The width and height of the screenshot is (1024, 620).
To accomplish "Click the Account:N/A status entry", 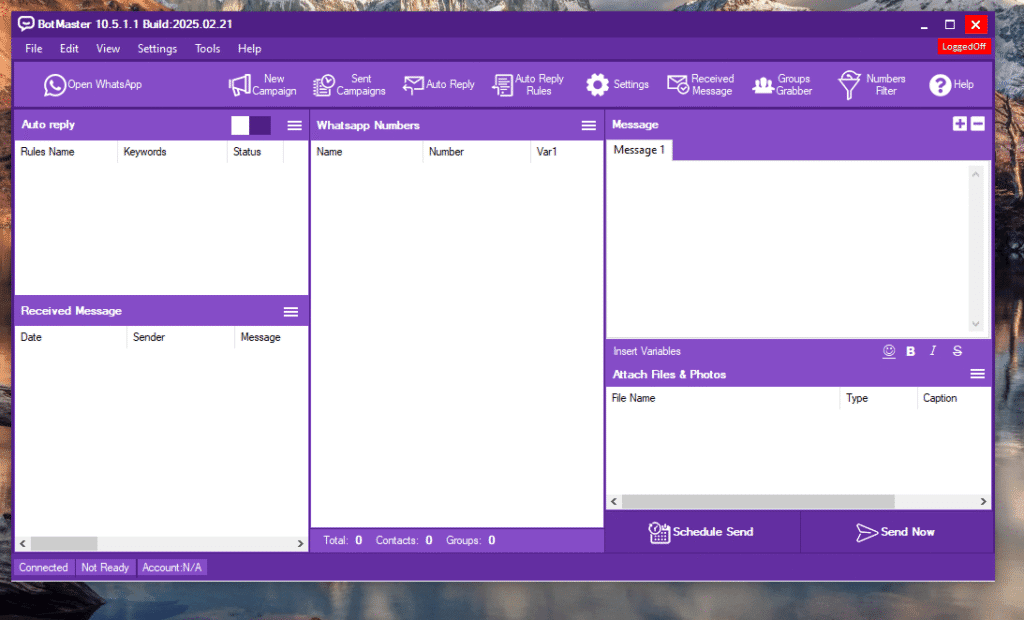I will coord(172,567).
